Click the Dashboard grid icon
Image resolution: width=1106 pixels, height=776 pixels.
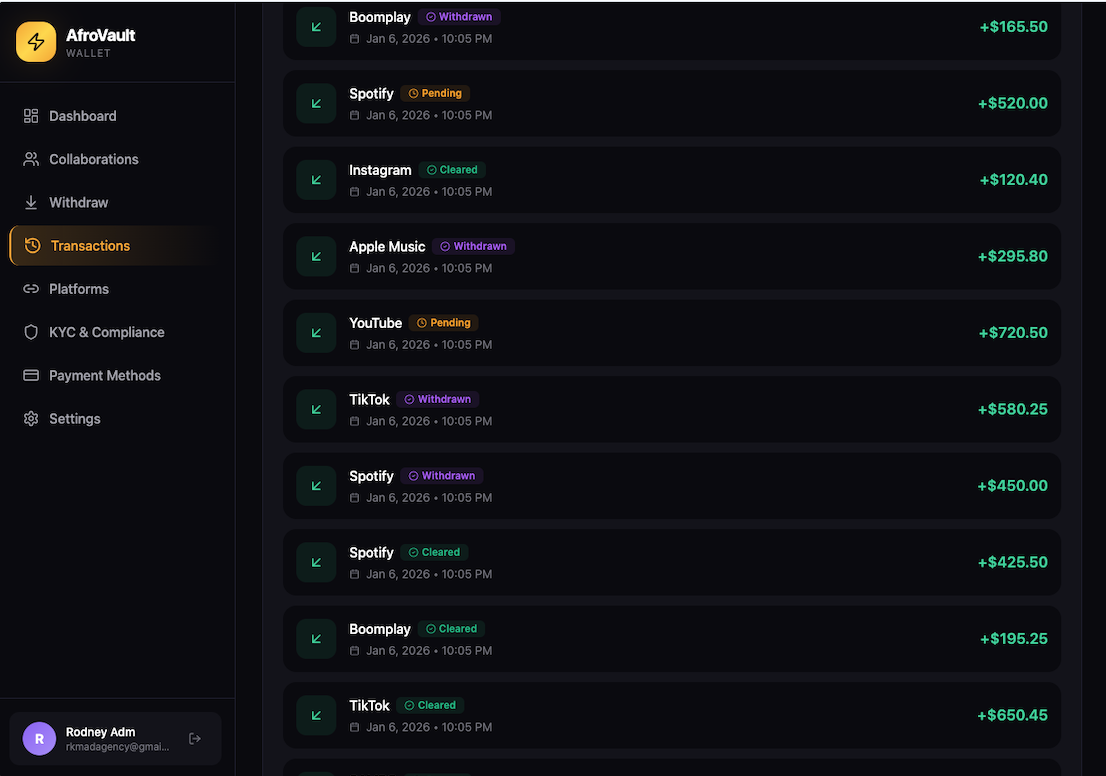31,116
